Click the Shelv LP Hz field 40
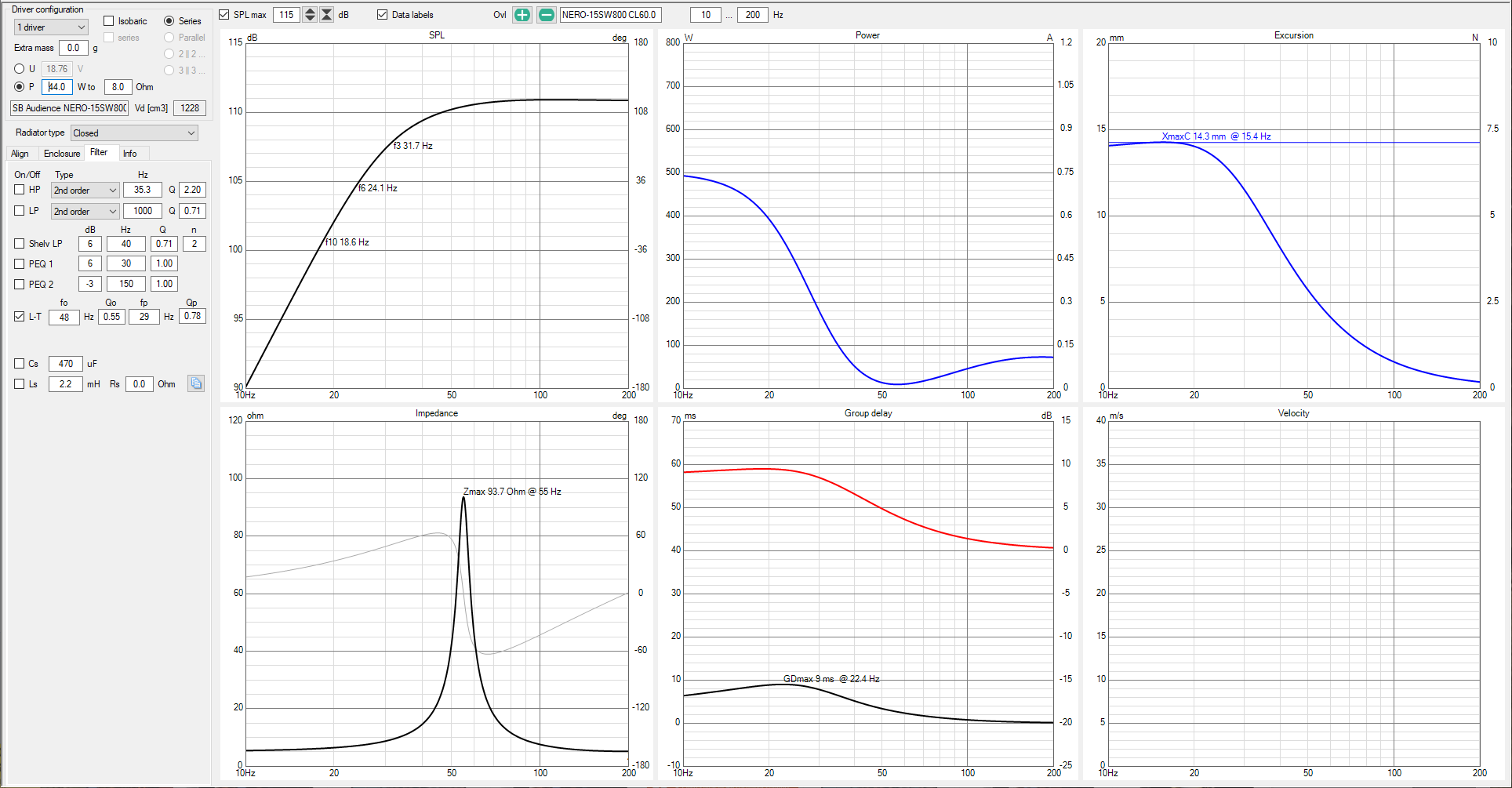Screen dimensions: 1512x788 [126, 244]
